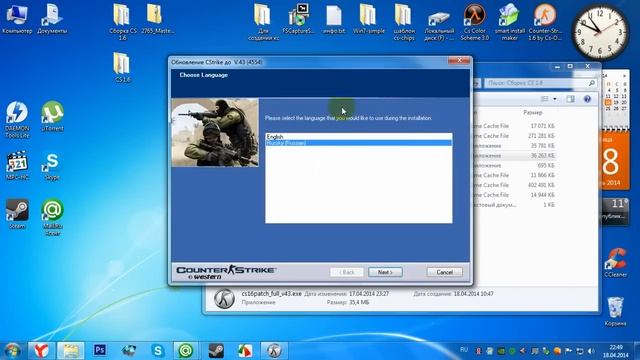Open the CCleaner desktop icon
The image size is (640, 360).
click(616, 262)
